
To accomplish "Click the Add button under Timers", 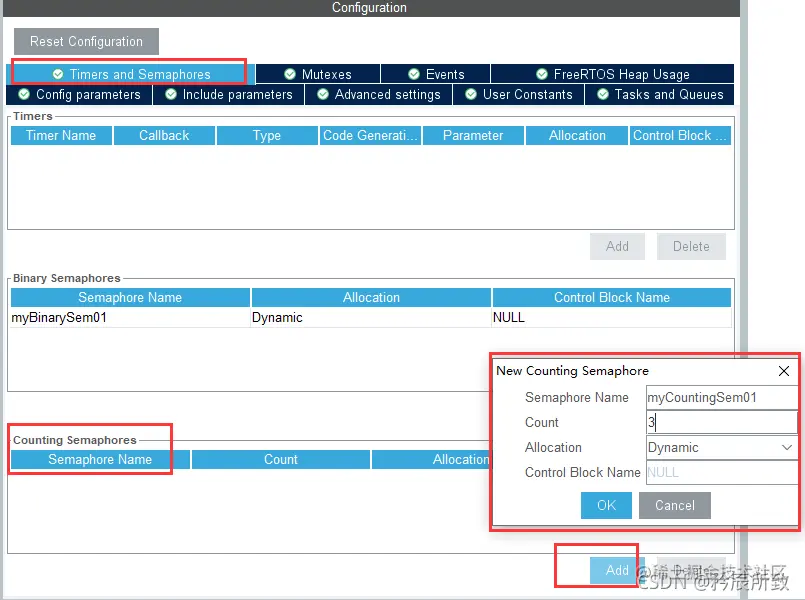I will [617, 246].
